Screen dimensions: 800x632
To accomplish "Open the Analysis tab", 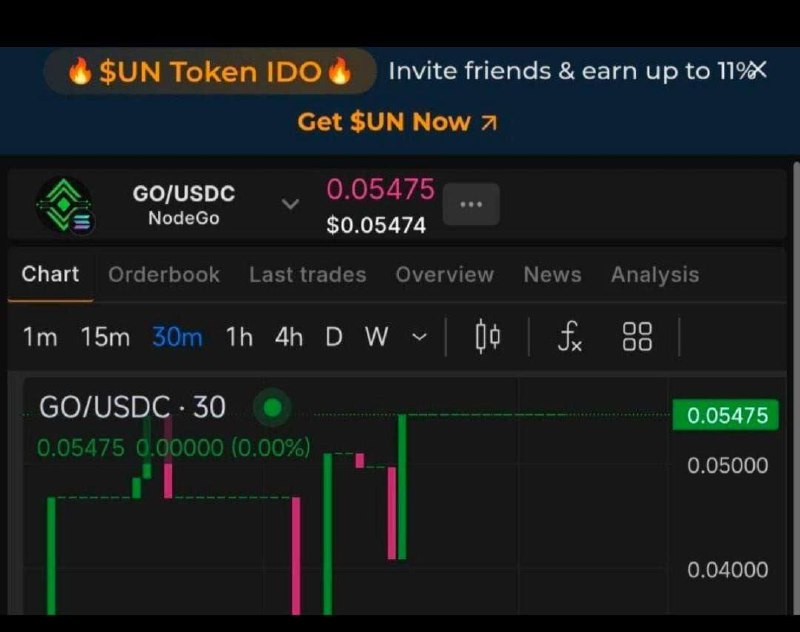I will [x=655, y=274].
